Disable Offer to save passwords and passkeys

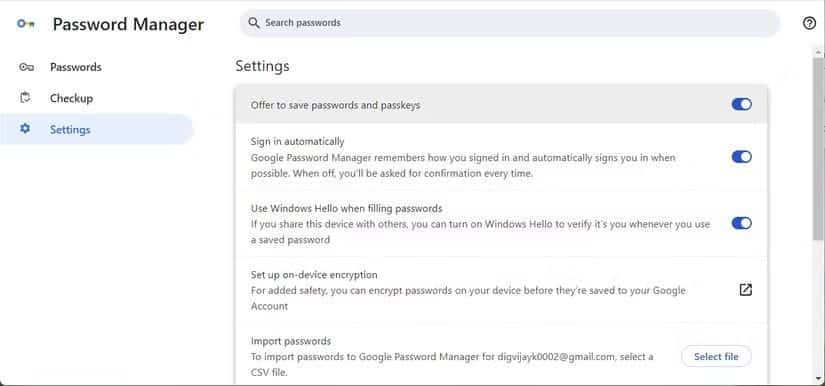click(741, 105)
